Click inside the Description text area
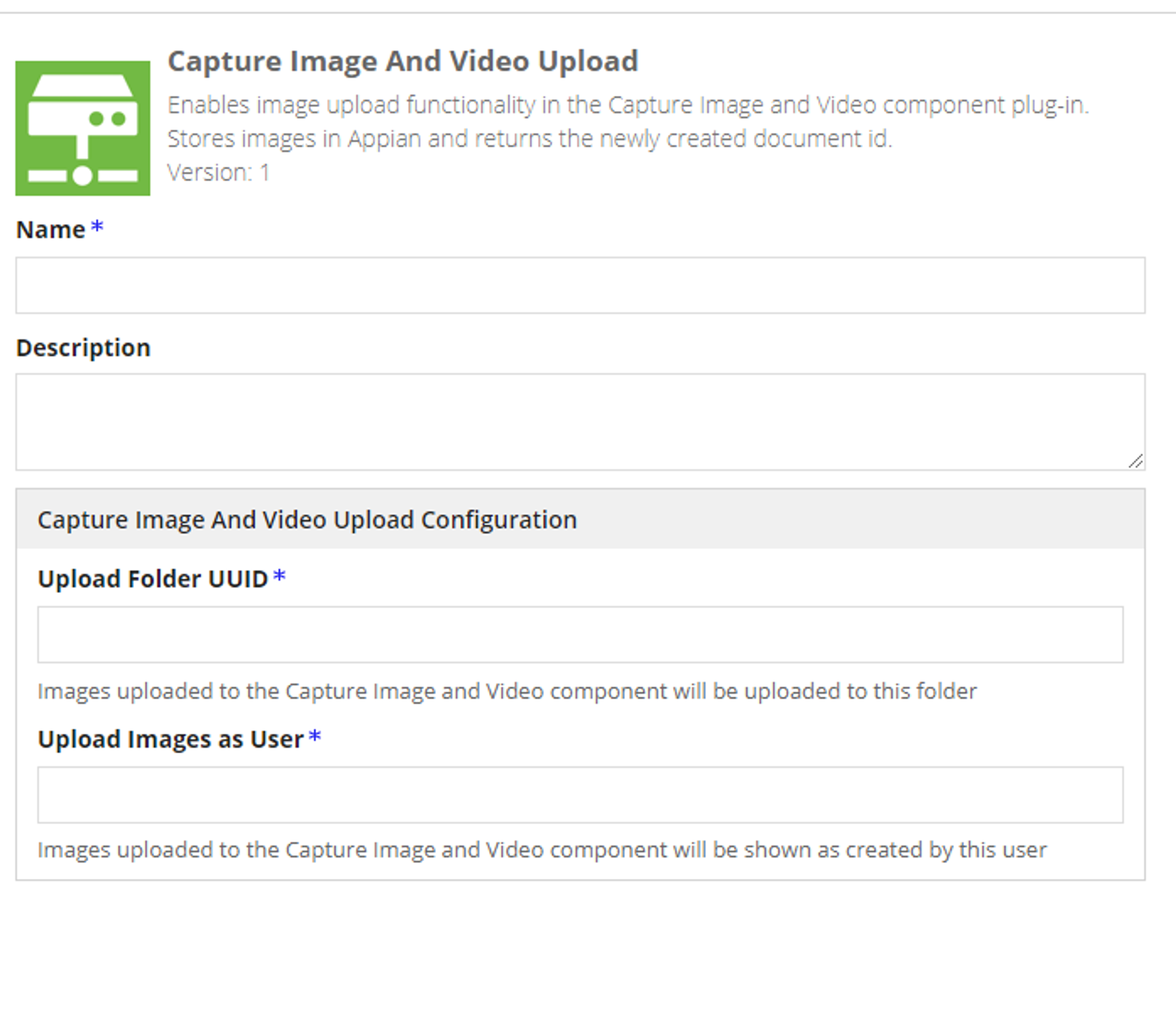The height and width of the screenshot is (1026, 1176). (x=580, y=422)
